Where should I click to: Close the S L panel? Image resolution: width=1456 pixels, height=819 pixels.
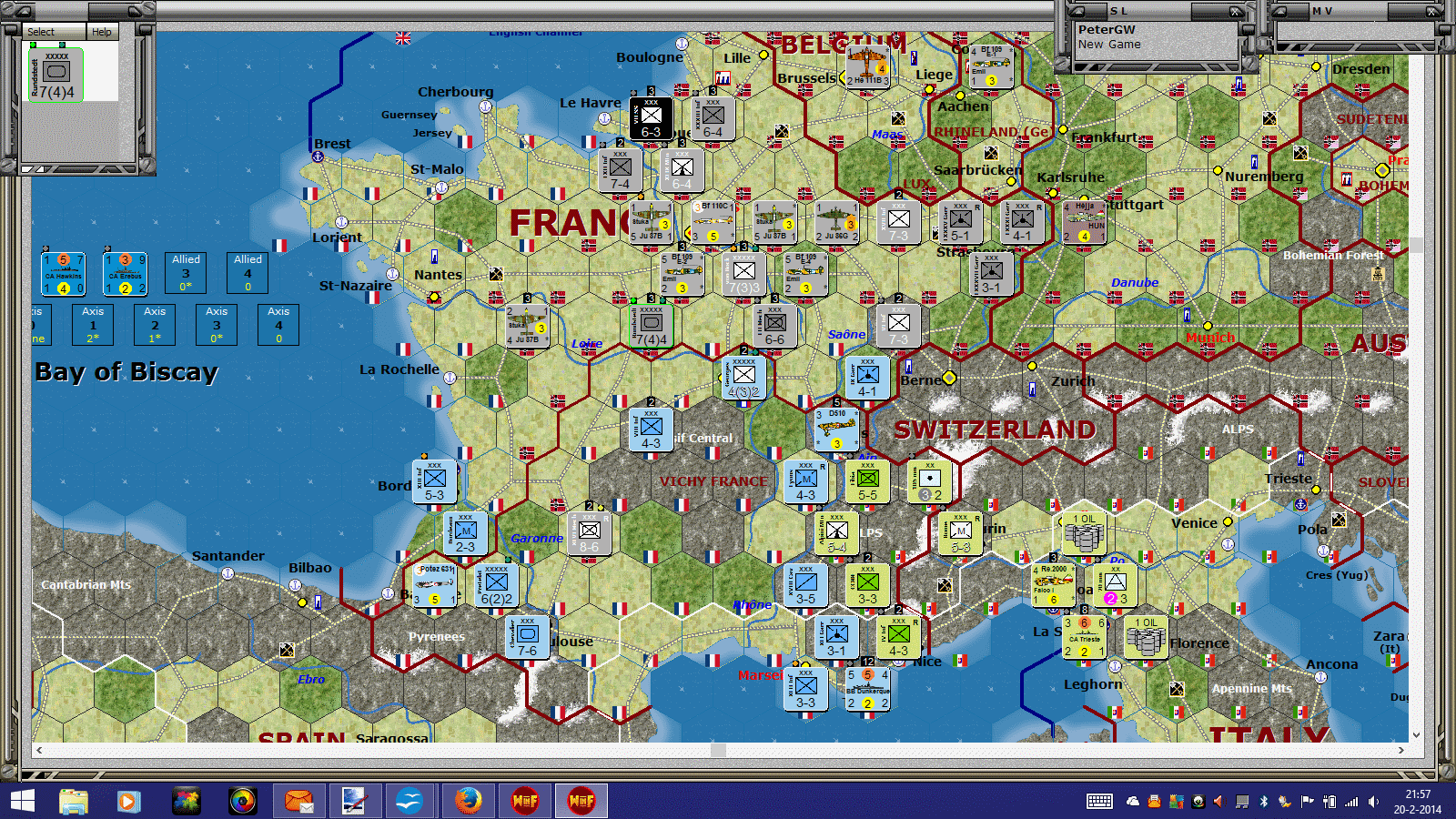tap(1235, 12)
